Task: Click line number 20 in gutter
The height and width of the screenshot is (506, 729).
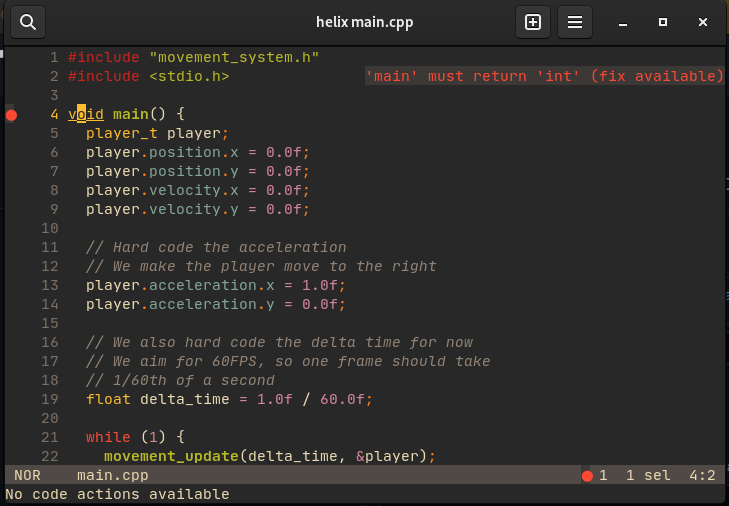Action: click(50, 418)
